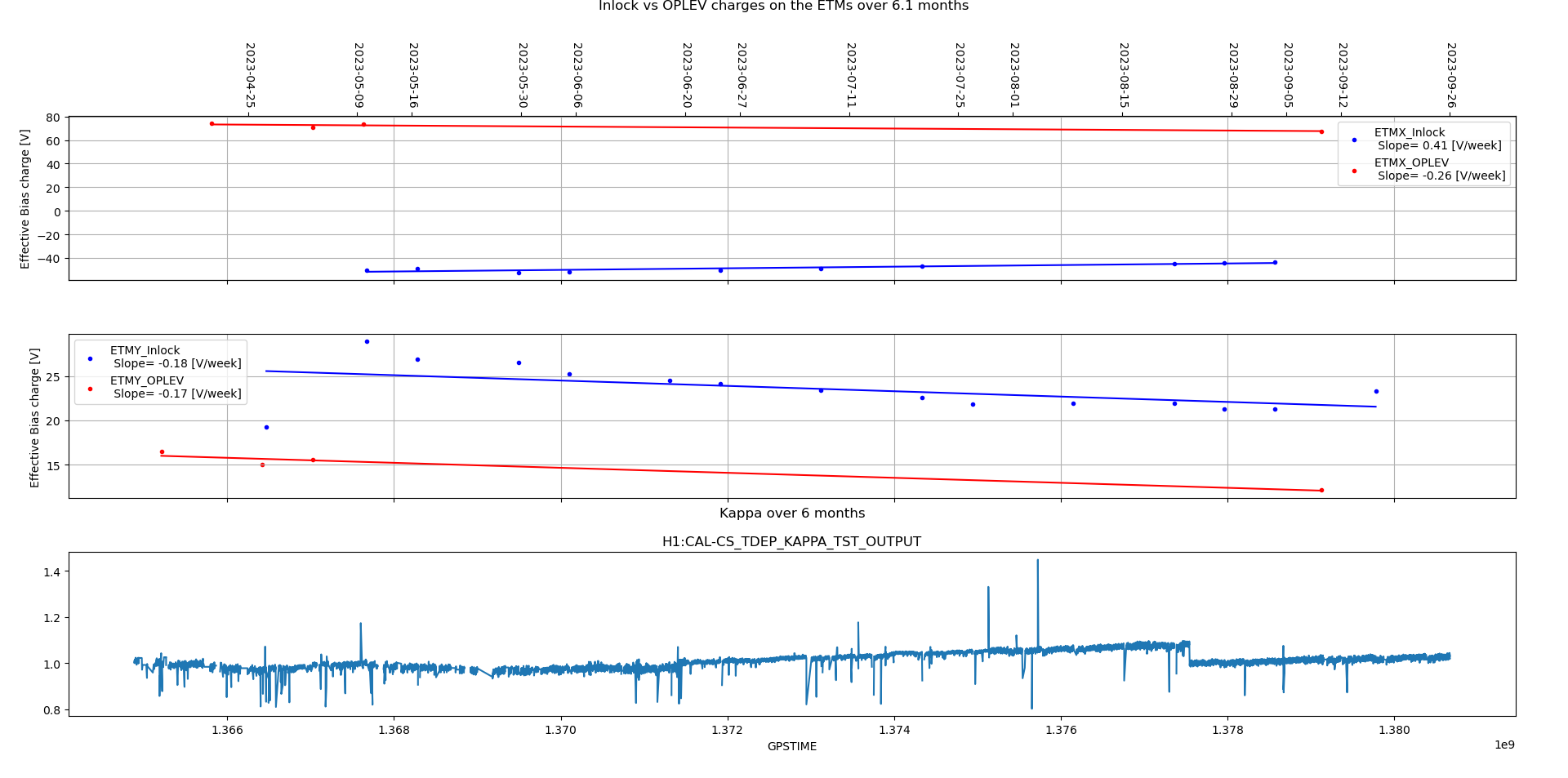Click the top plot's Effective Bias charge label
Image resolution: width=1568 pixels, height=778 pixels.
tap(25, 198)
